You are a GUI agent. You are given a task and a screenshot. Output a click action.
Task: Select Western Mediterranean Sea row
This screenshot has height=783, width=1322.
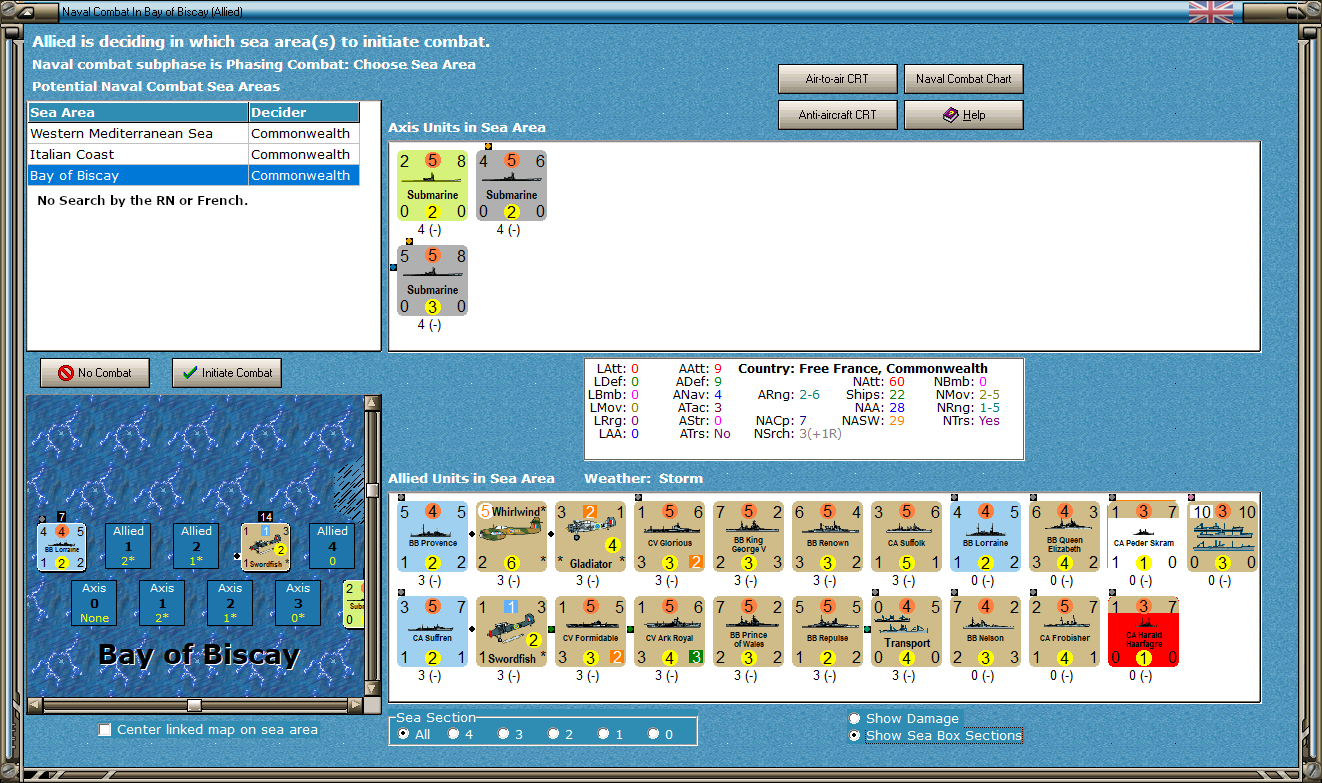193,133
